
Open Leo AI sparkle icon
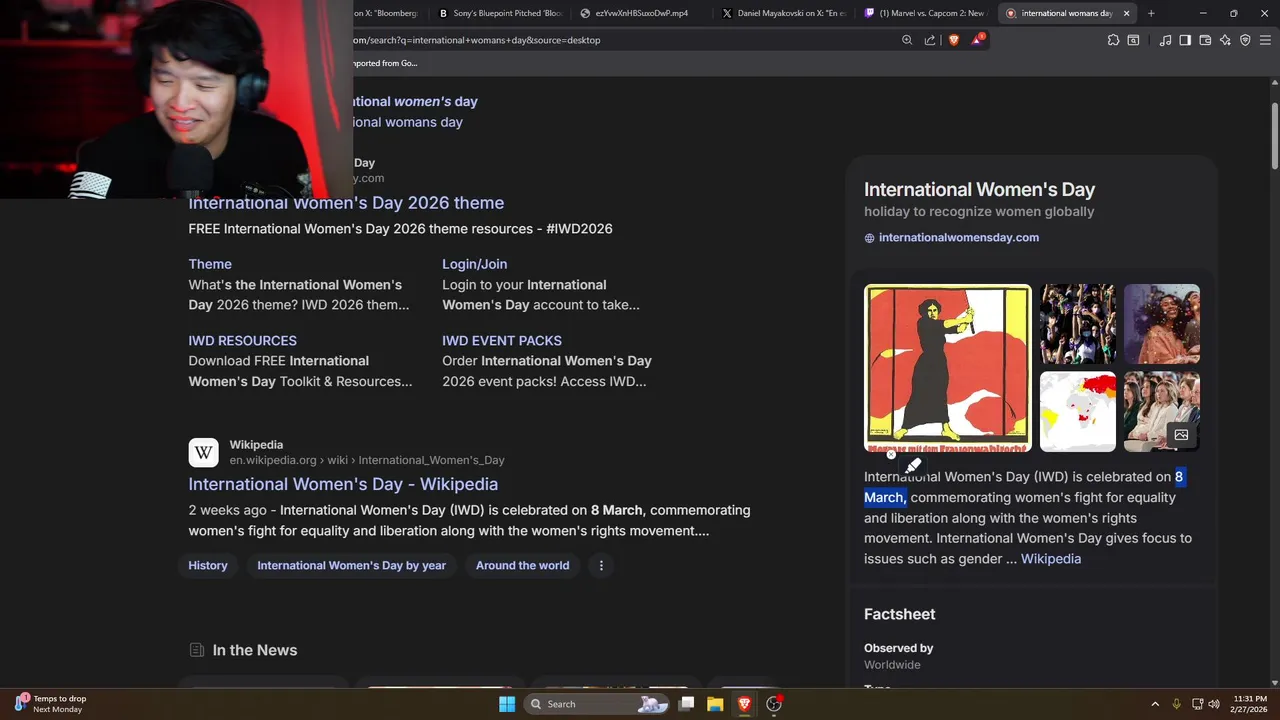coord(1225,40)
